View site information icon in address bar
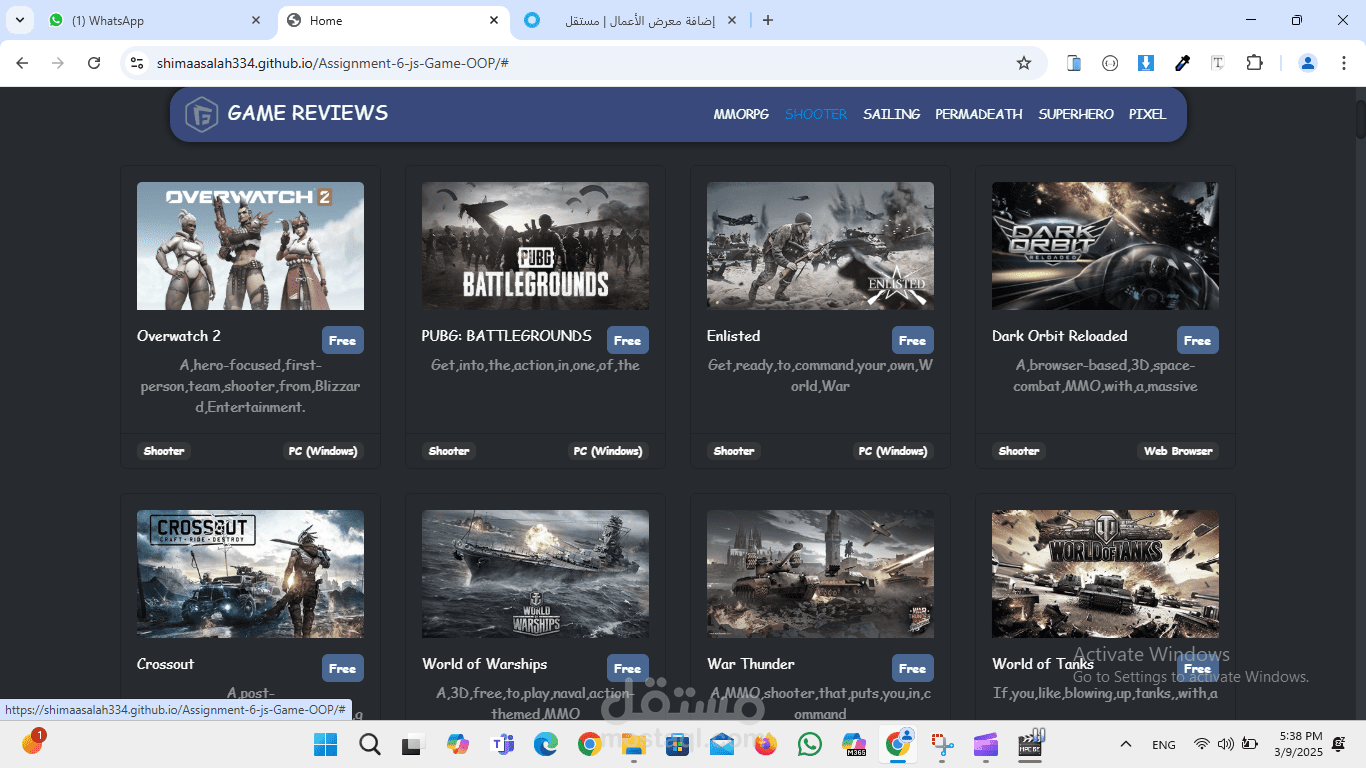This screenshot has width=1366, height=768. tap(138, 63)
